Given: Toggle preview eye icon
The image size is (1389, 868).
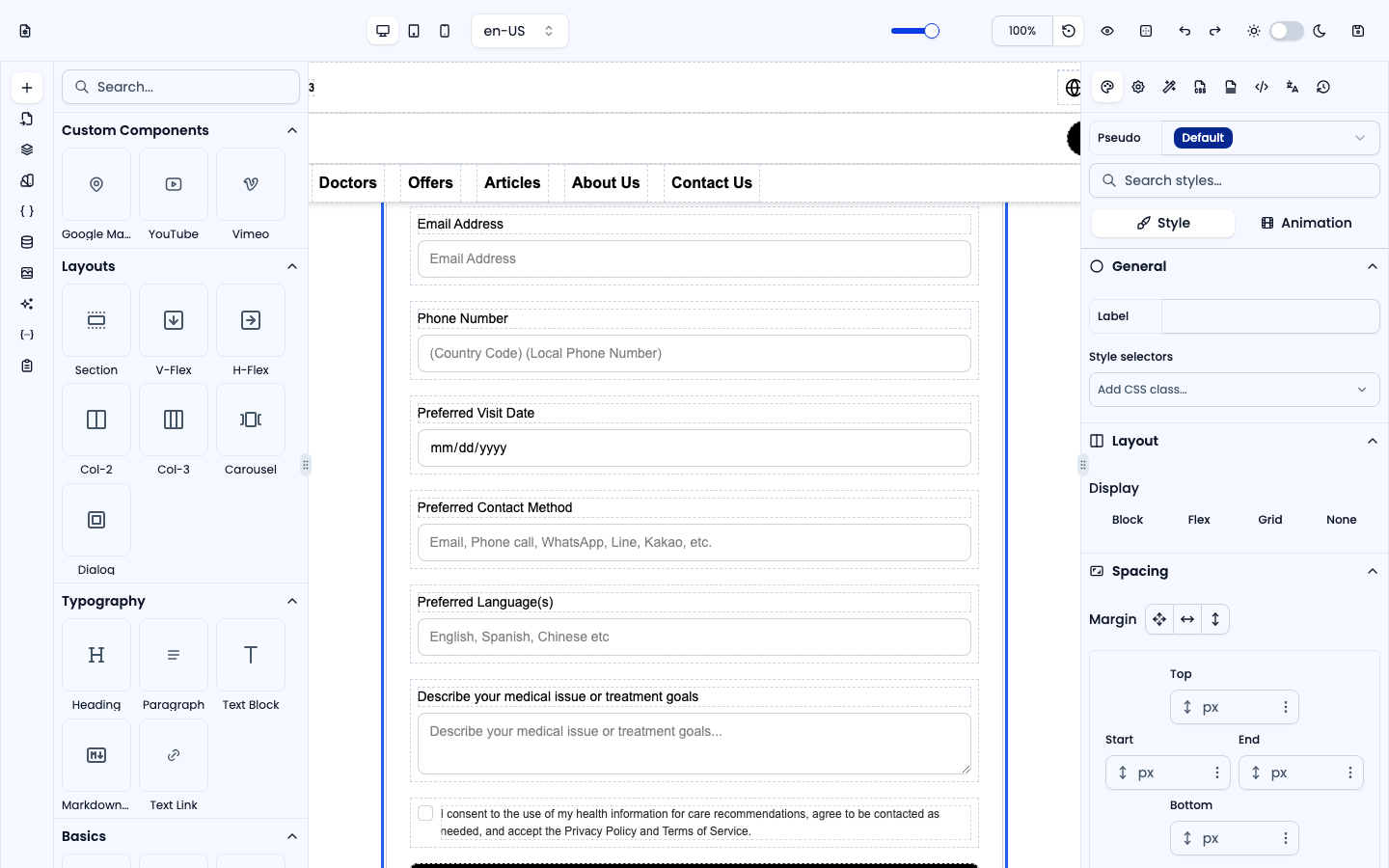Looking at the screenshot, I should tap(1107, 31).
